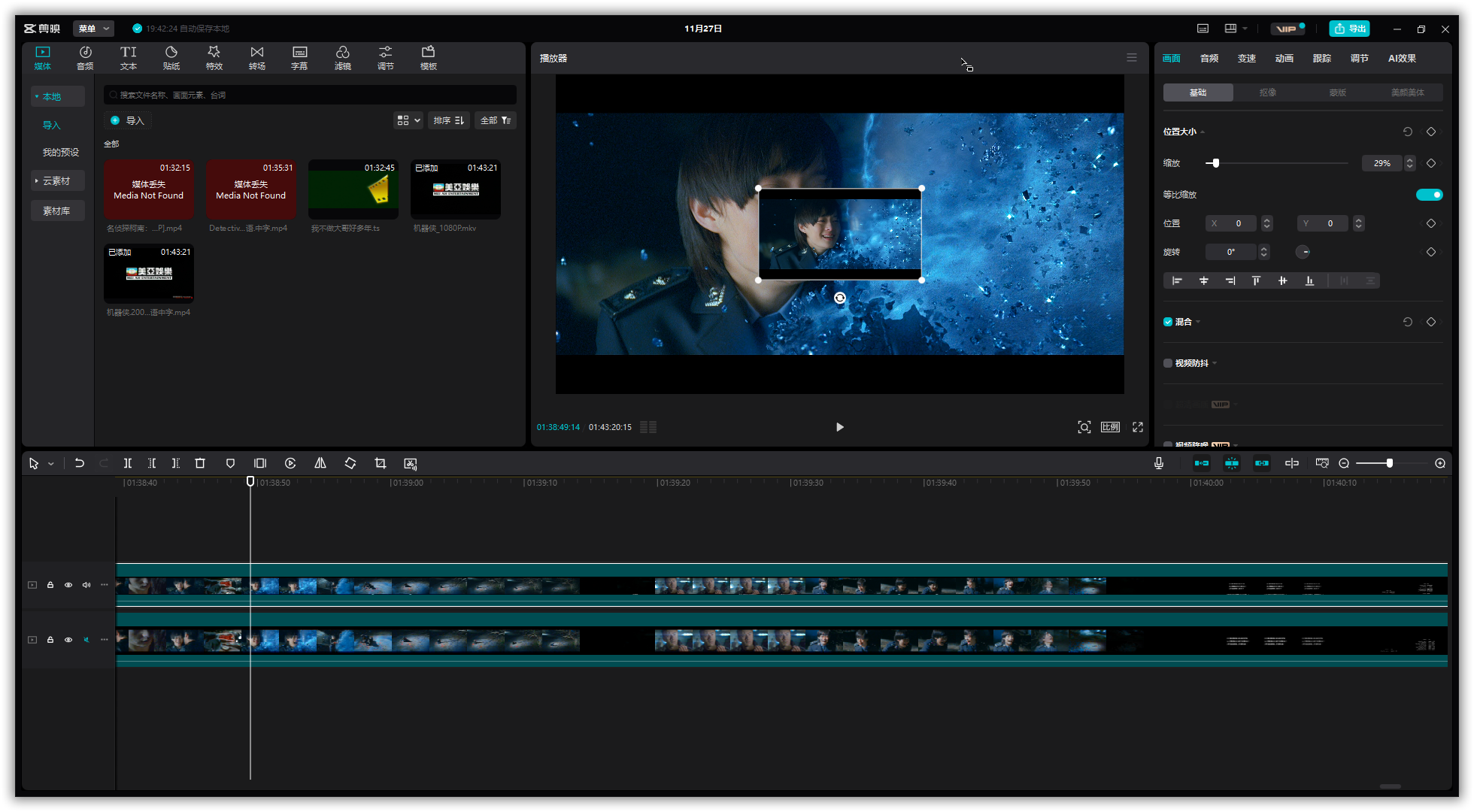Click the microphone record voiceover icon

click(1159, 463)
